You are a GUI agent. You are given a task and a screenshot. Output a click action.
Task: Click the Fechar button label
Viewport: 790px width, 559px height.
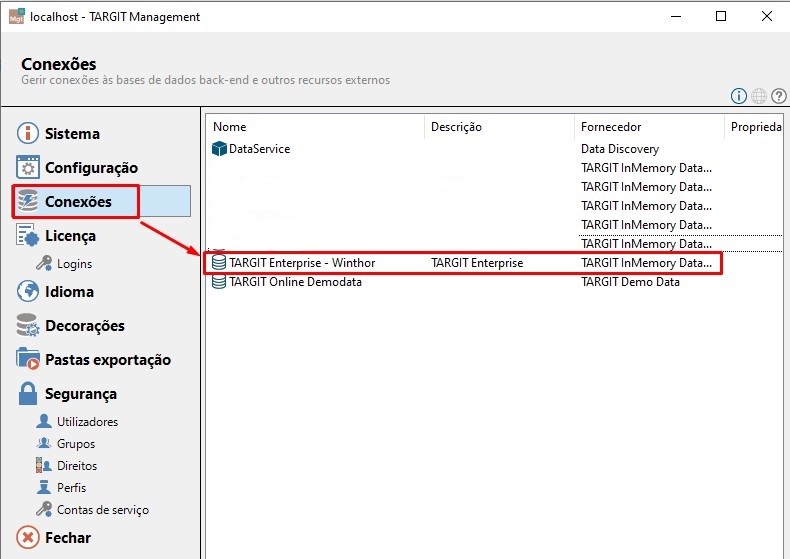point(68,538)
